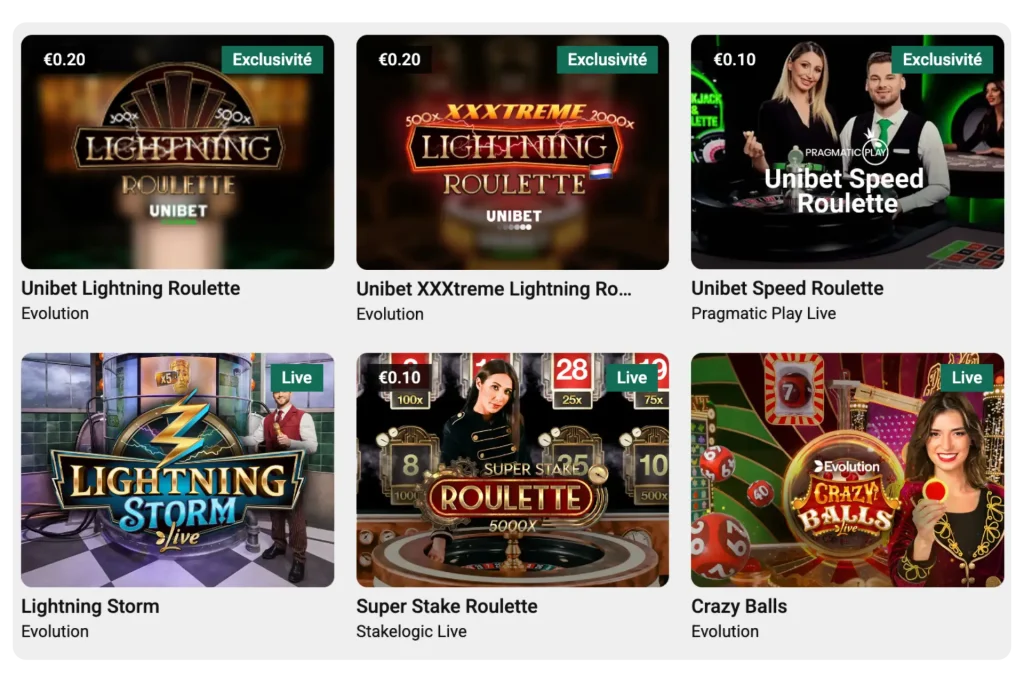Click the Pragmatic Play Live provider label

(763, 313)
